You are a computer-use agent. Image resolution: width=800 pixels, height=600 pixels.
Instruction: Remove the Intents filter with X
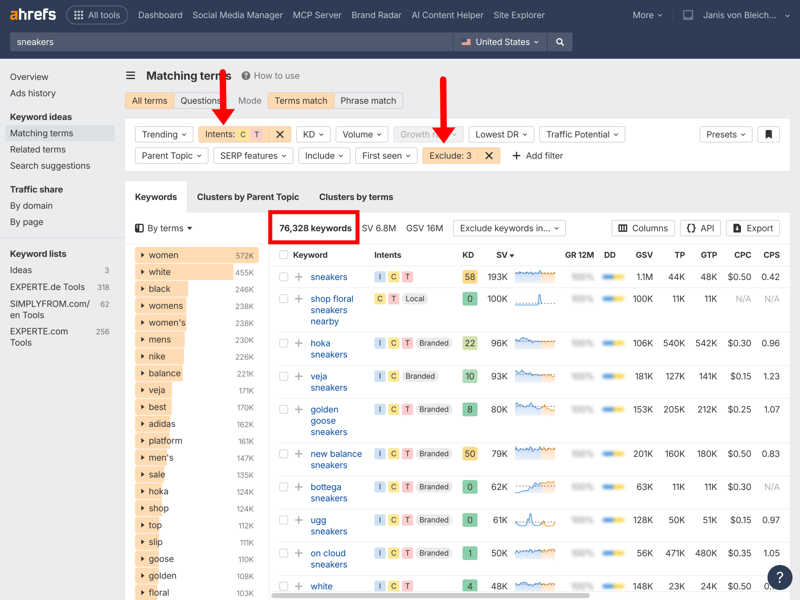pos(280,134)
